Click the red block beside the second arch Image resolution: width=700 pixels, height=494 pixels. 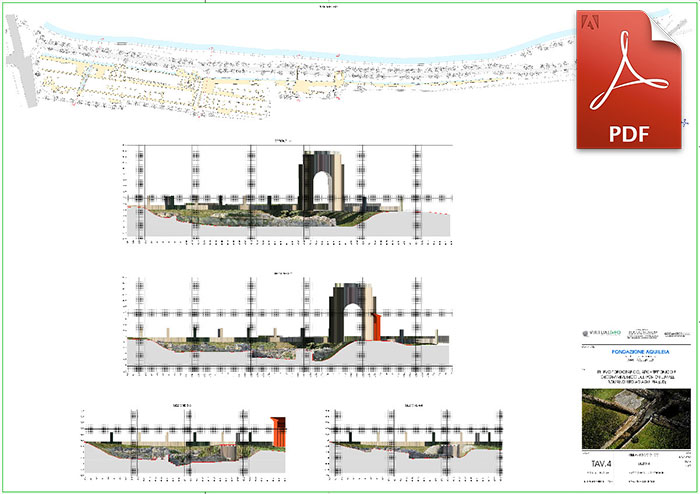click(x=377, y=326)
